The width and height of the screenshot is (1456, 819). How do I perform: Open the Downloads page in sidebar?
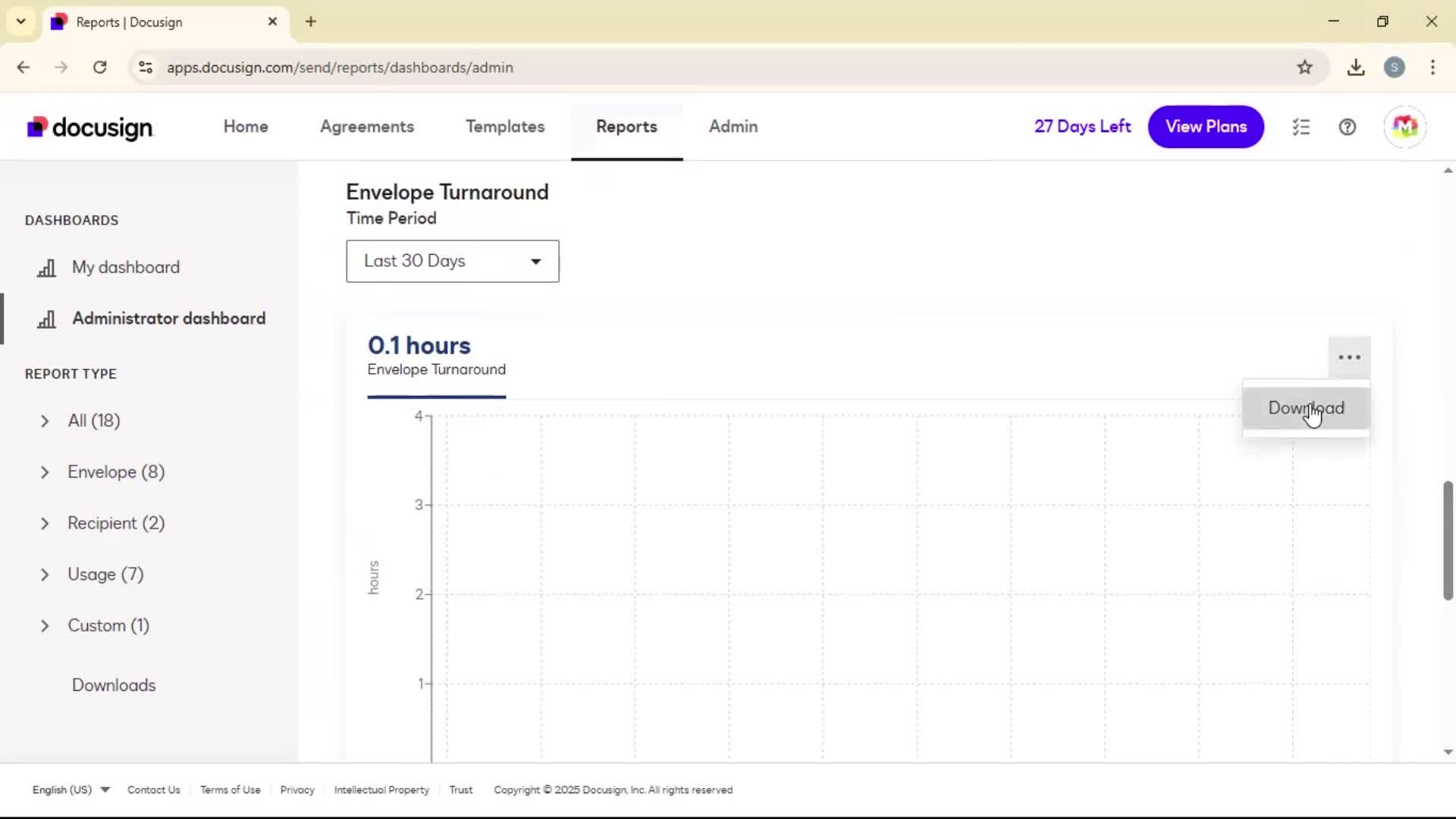click(114, 686)
